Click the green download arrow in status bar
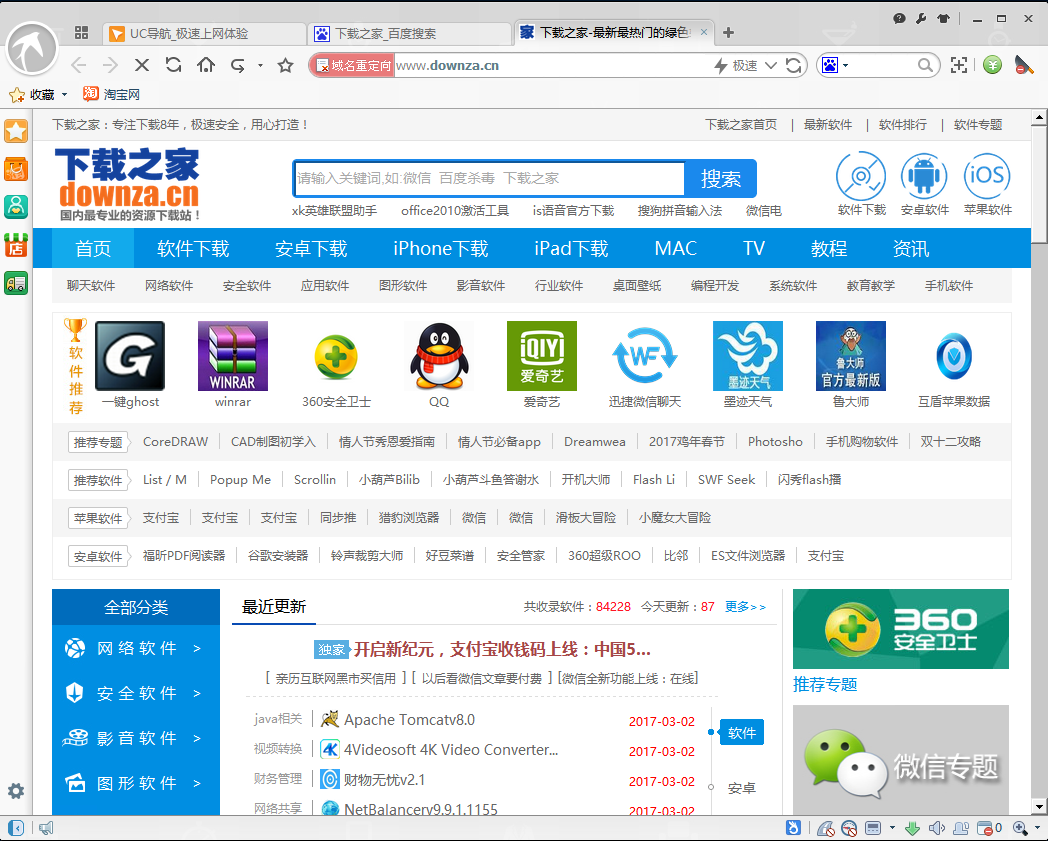 913,828
